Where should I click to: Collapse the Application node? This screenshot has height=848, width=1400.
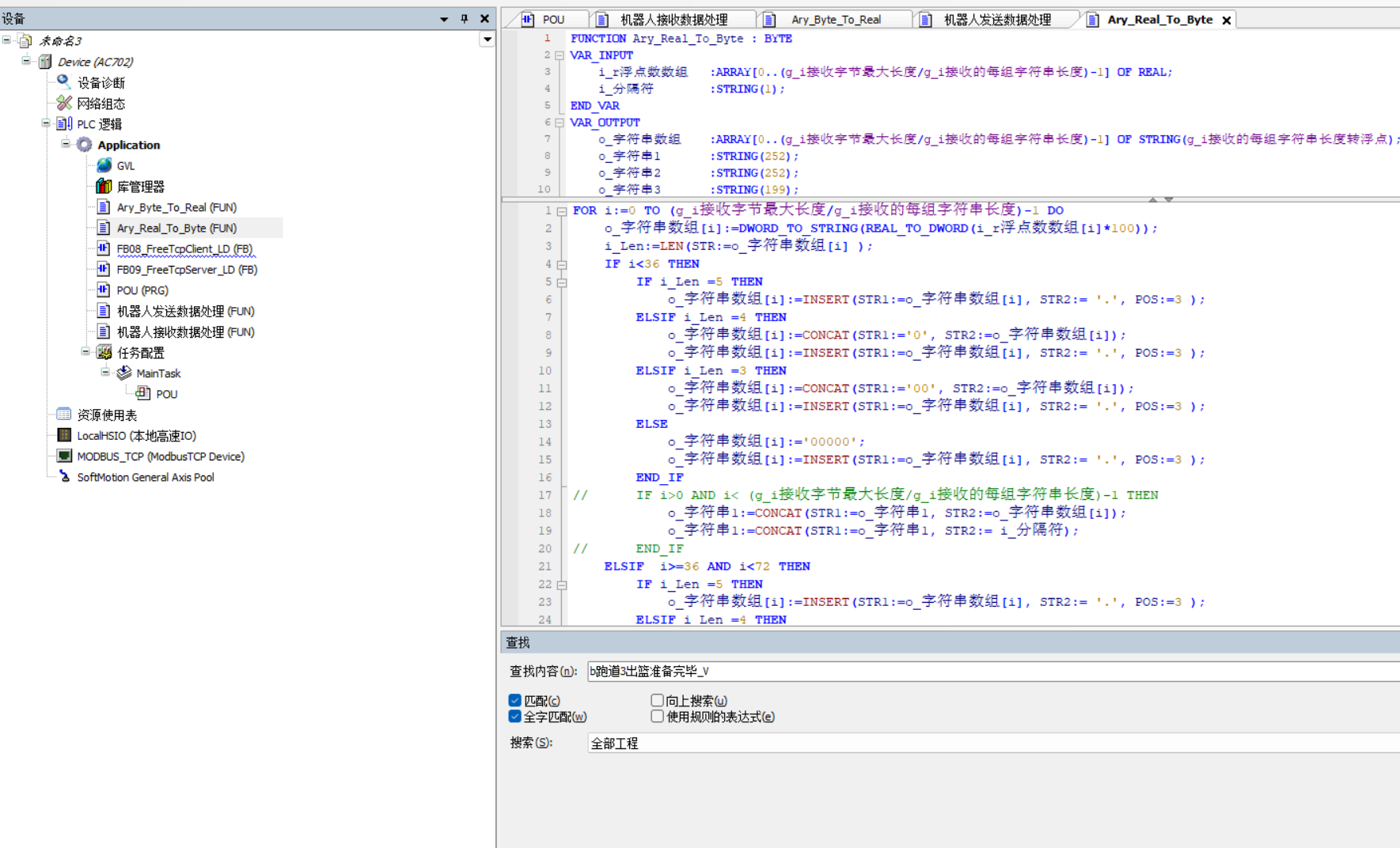(66, 143)
